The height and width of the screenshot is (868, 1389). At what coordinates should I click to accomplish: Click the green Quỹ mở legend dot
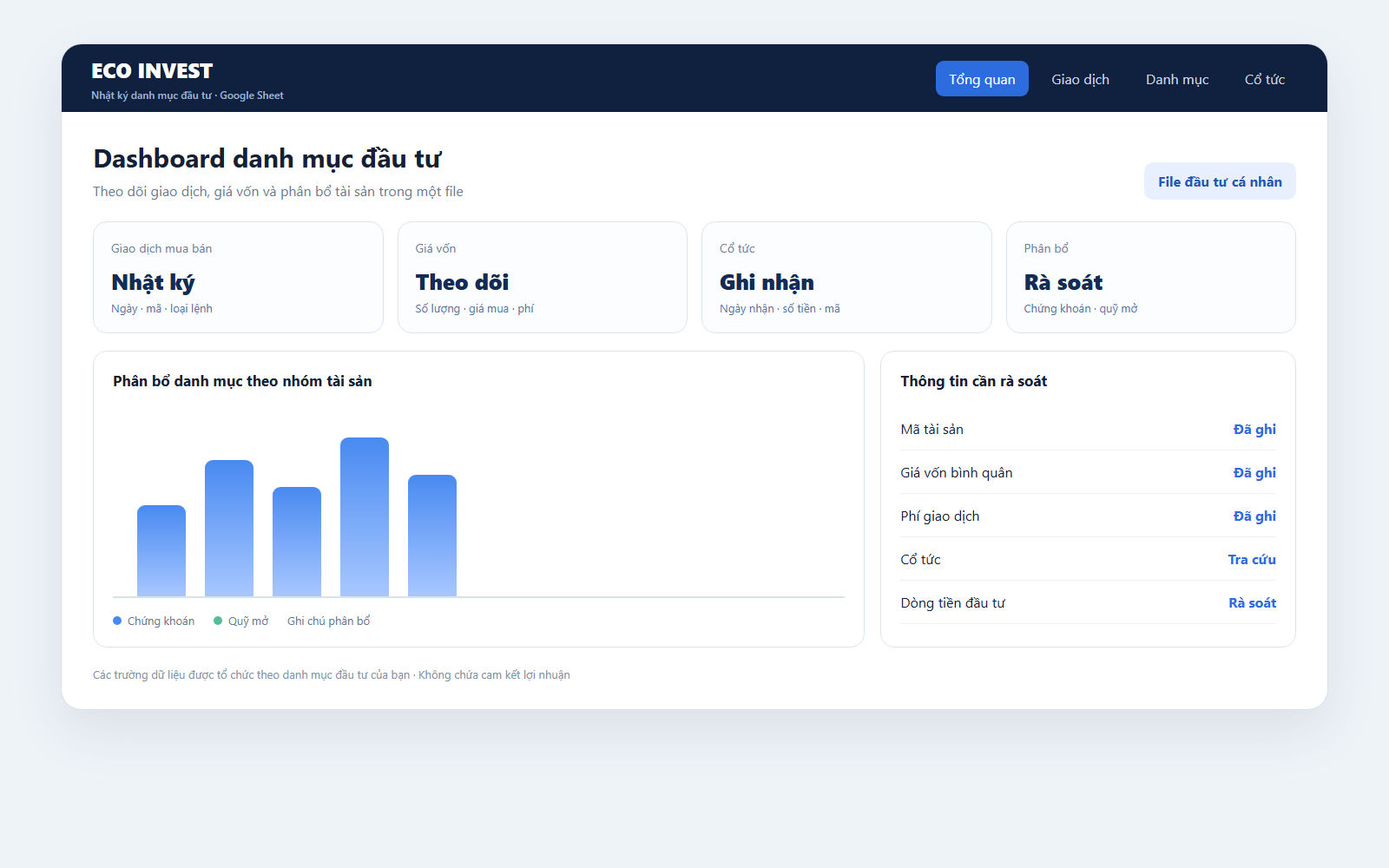(218, 621)
